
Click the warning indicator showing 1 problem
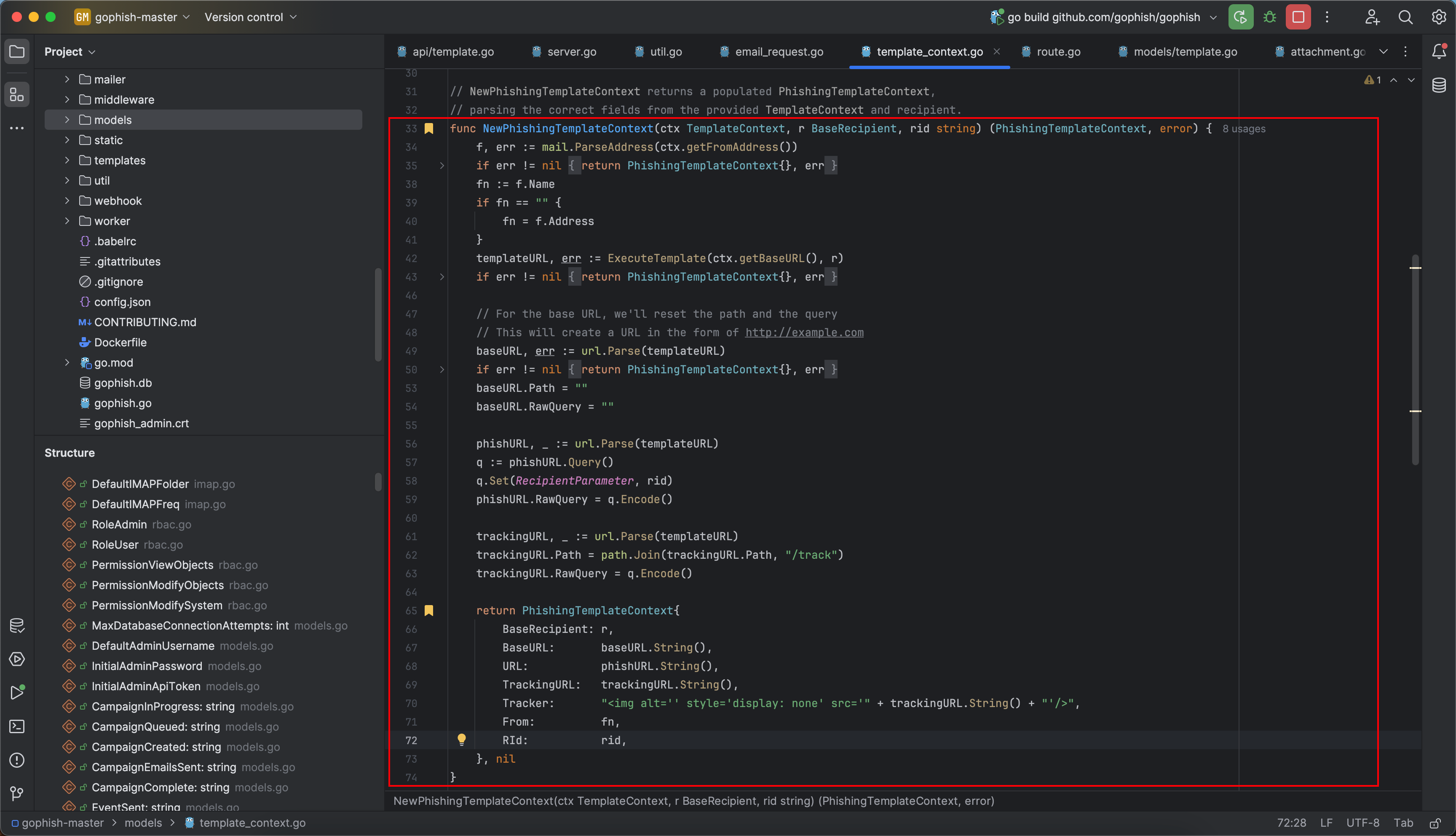coord(1372,80)
